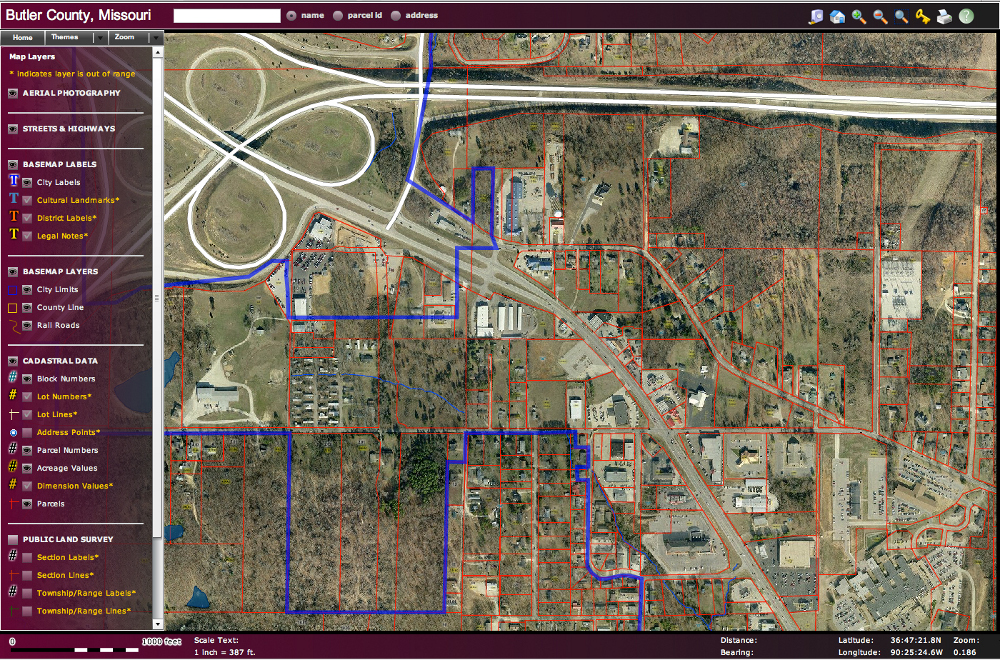The width and height of the screenshot is (1000, 660).
Task: Open the Zoom dropdown arrow
Action: (154, 37)
